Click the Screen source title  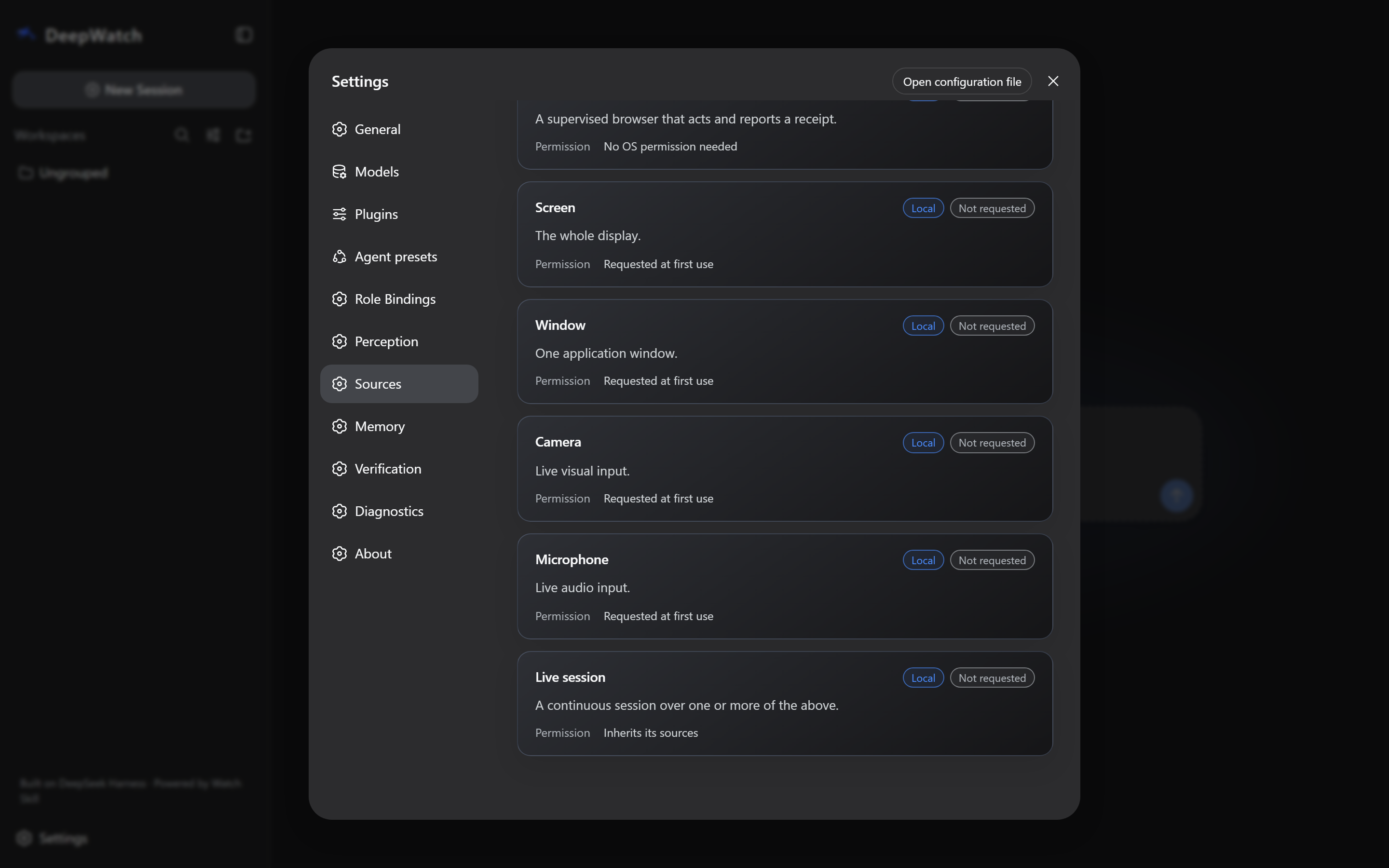[555, 208]
